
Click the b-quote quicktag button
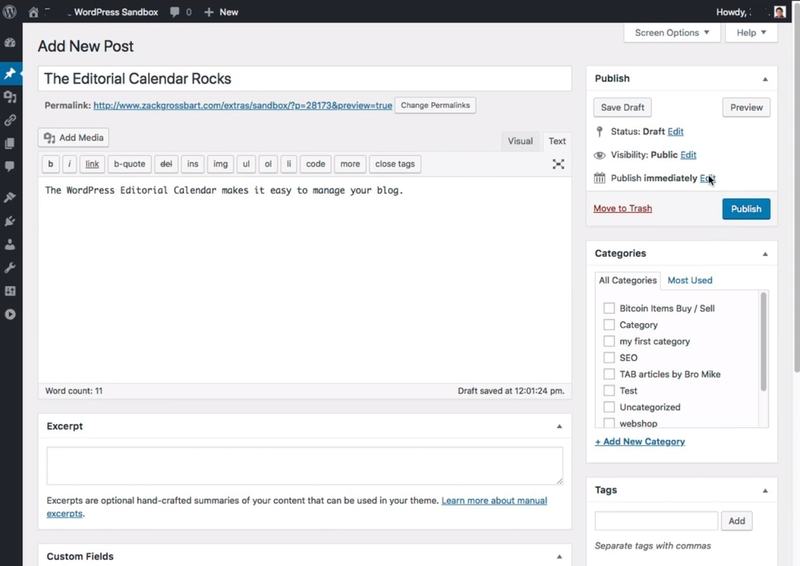coord(130,164)
